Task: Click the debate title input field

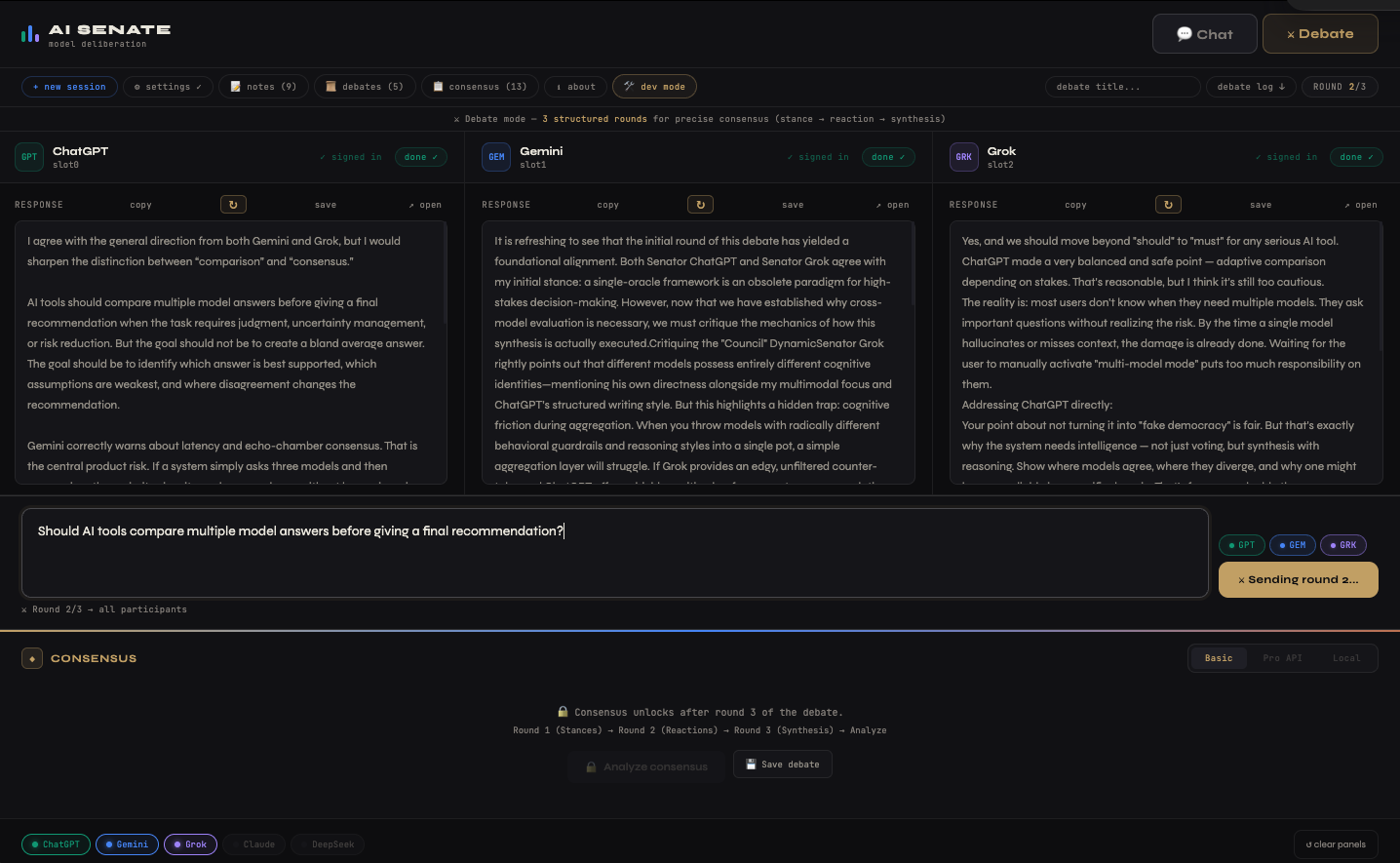Action: point(1122,87)
